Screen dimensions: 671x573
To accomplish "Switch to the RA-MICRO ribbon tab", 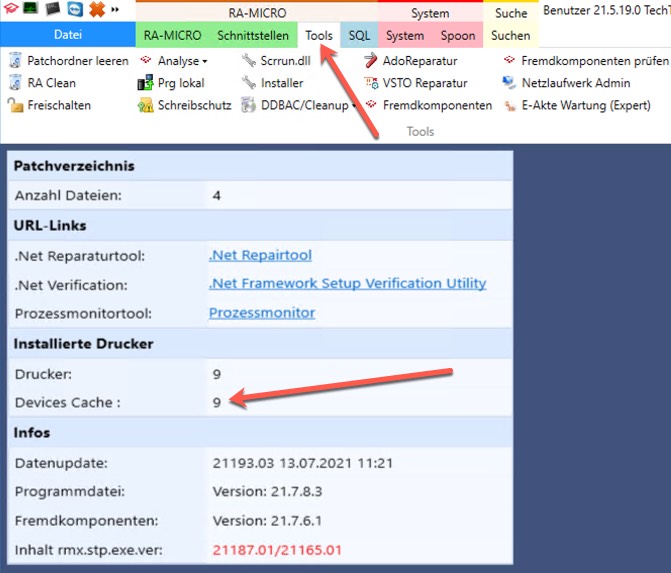I will tap(172, 35).
